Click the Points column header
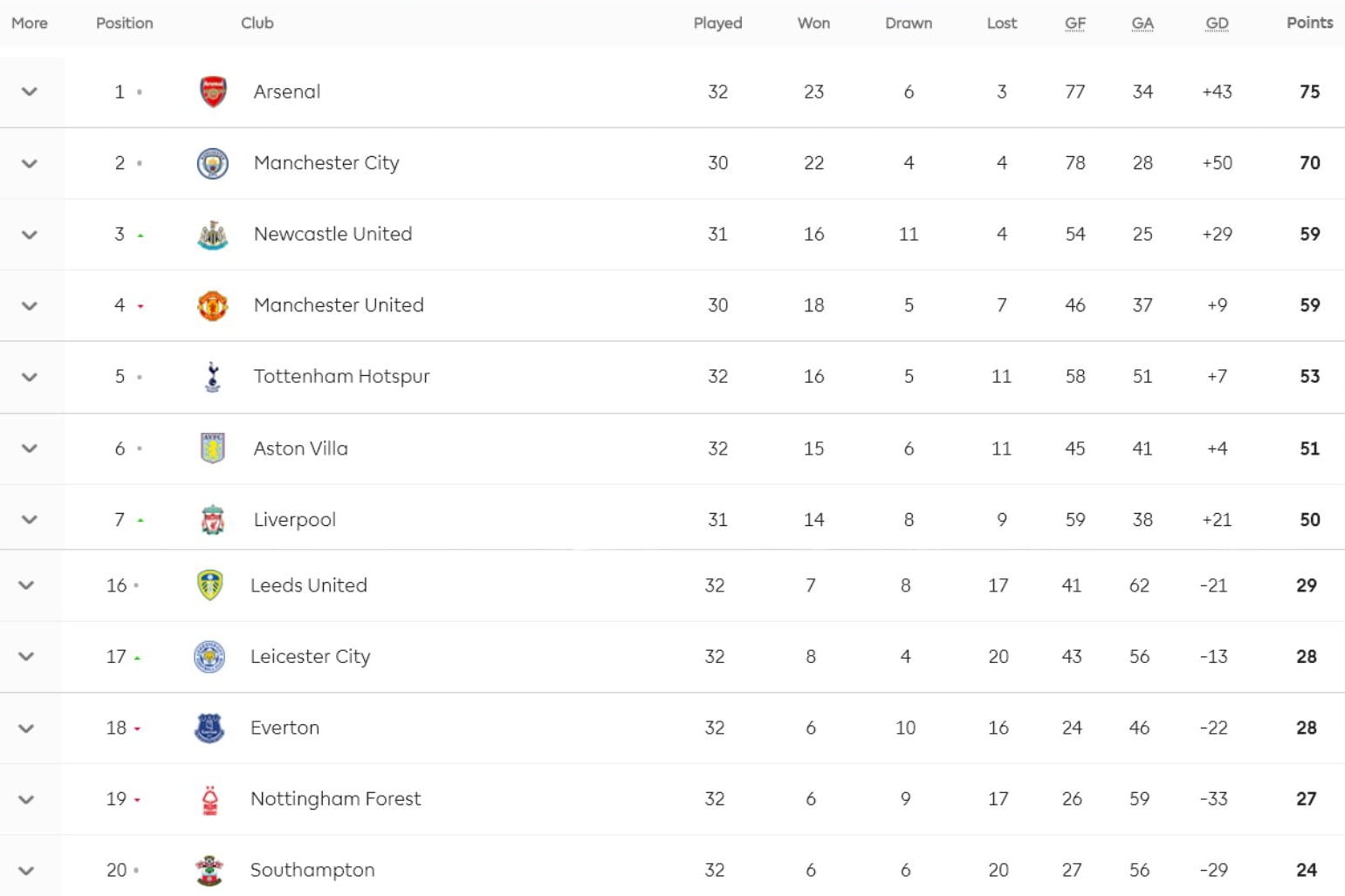This screenshot has width=1345, height=896. pyautogui.click(x=1309, y=23)
